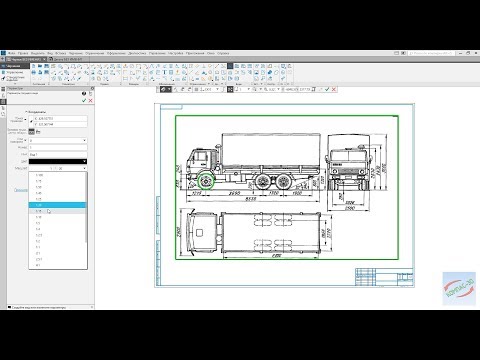The width and height of the screenshot is (480, 360).
Task: Select the 1:15 scale option in the dropdown list
Action: pyautogui.click(x=57, y=211)
